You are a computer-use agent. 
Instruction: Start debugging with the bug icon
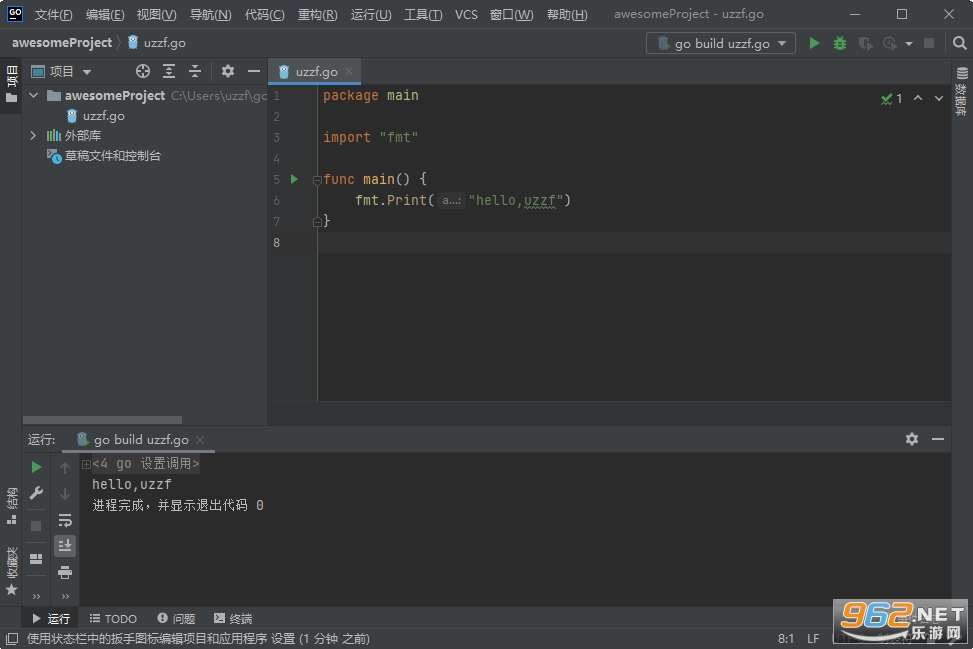[x=840, y=43]
